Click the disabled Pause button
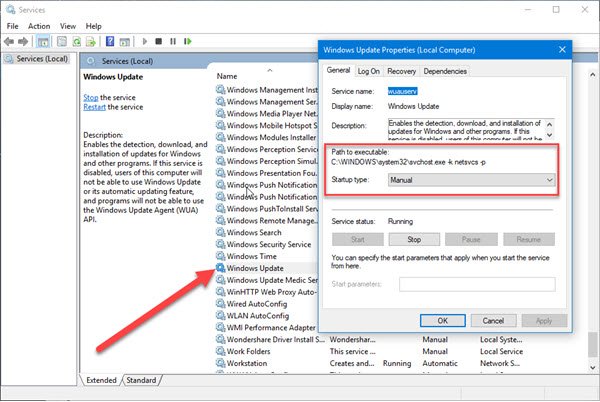The height and width of the screenshot is (402, 600). tap(471, 239)
